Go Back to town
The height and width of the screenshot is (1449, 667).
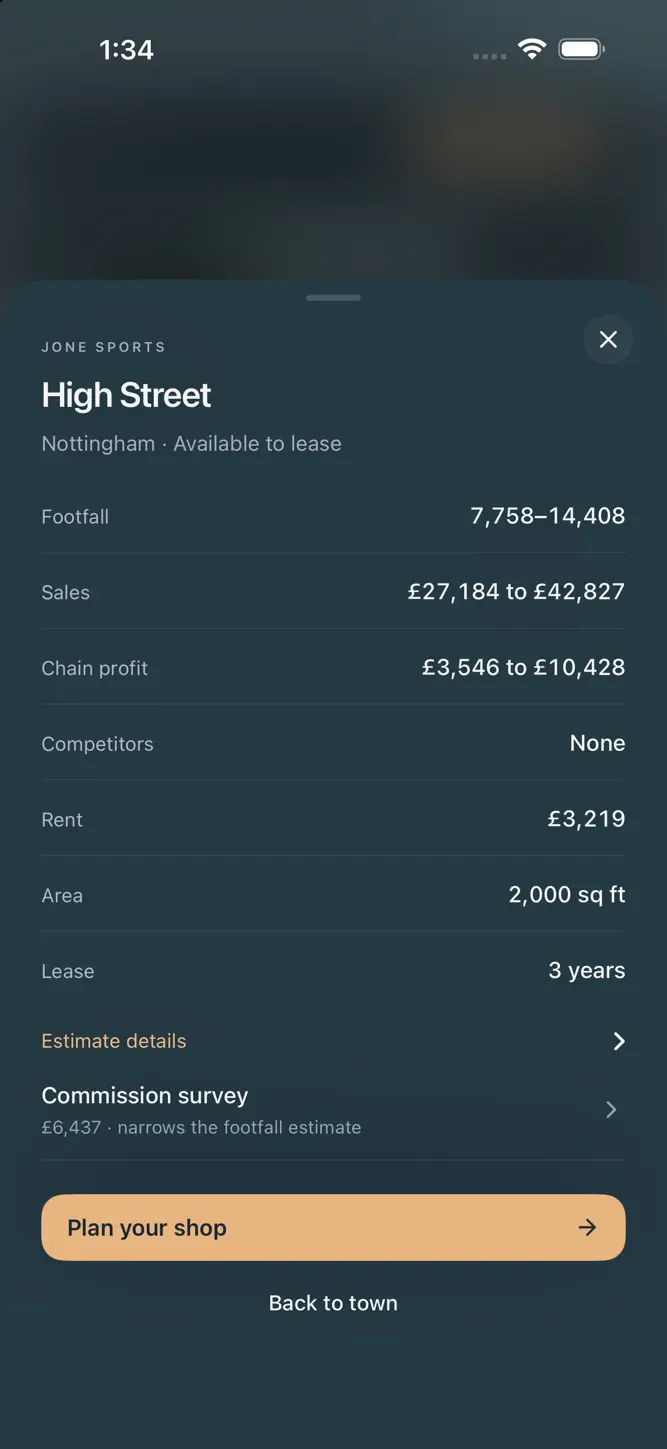333,1303
